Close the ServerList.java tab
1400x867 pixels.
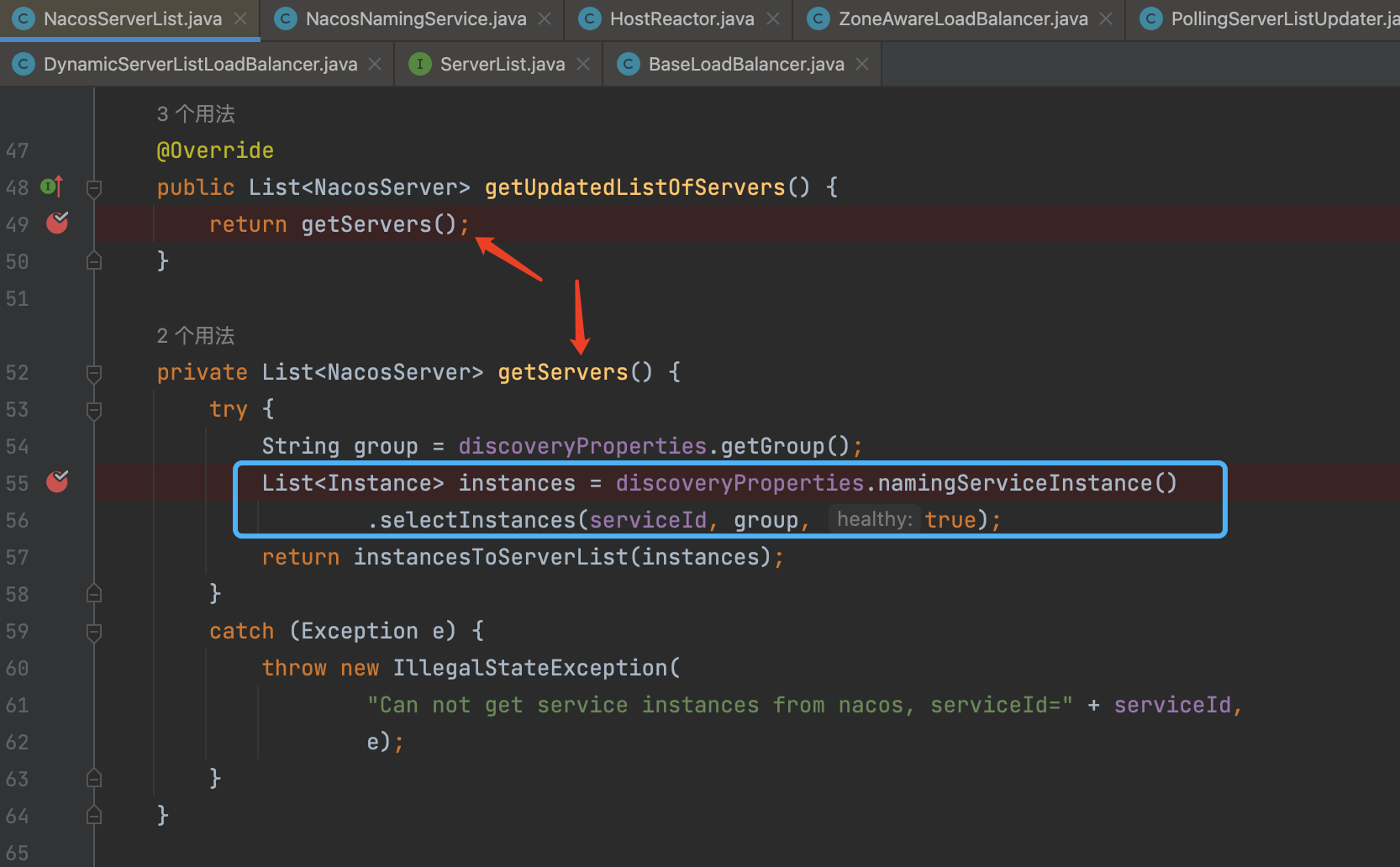tap(583, 64)
